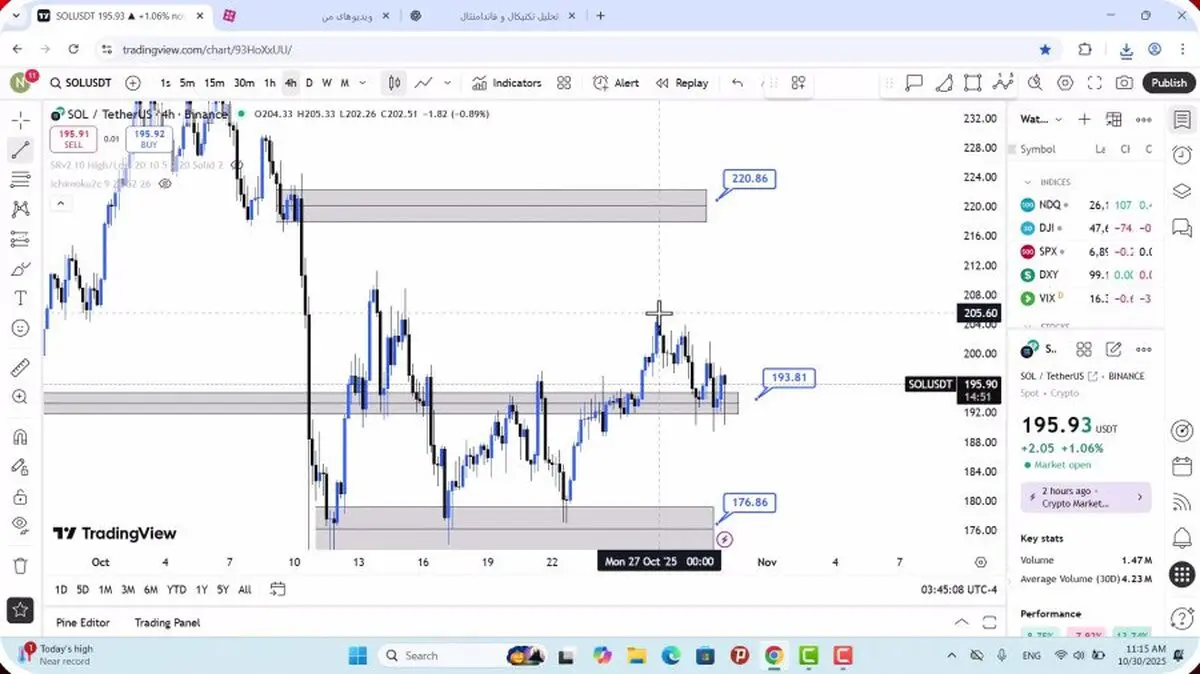
Task: Expand the Crypto Market news item
Action: [x=1086, y=497]
